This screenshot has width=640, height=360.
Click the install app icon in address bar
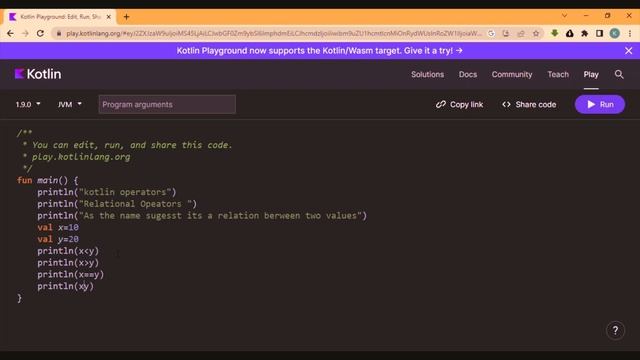click(506, 33)
